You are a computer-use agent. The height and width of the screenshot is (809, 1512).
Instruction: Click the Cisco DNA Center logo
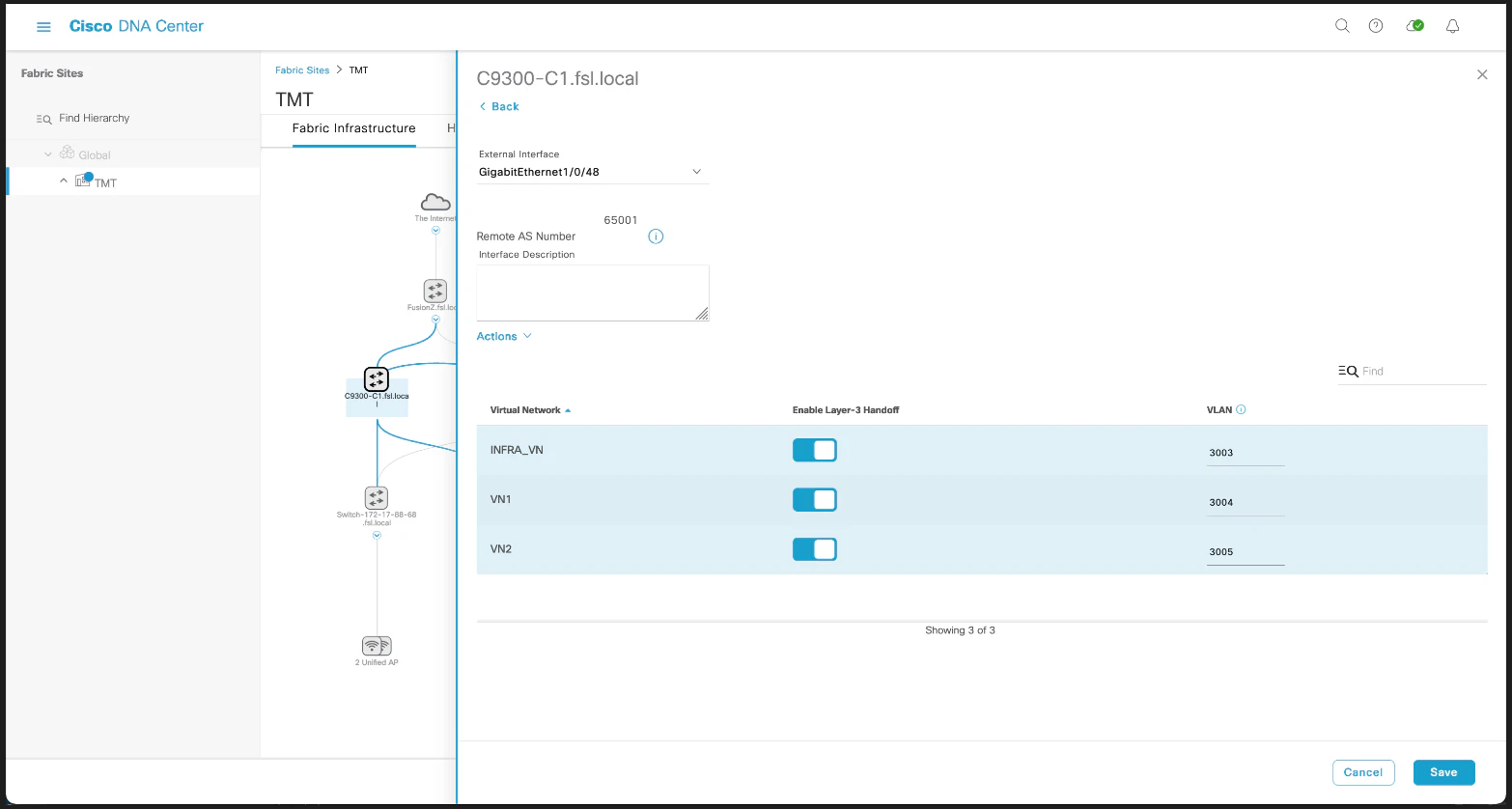[x=136, y=27]
